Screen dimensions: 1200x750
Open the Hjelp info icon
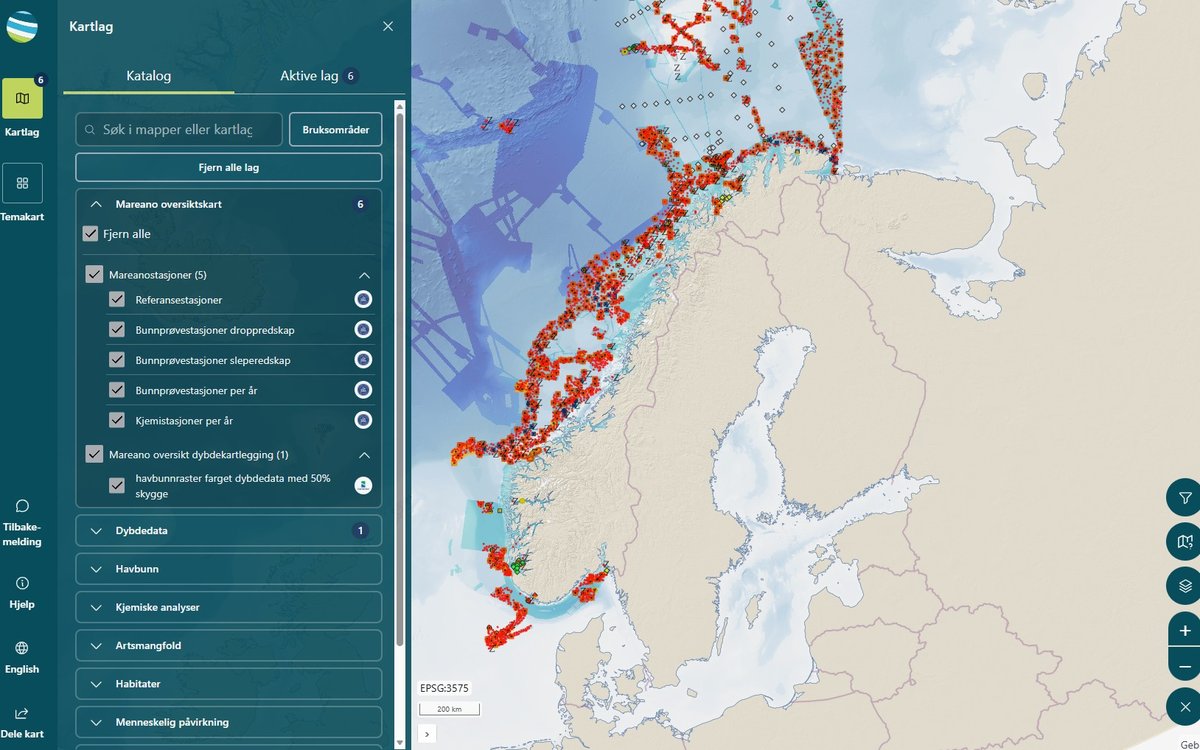tap(22, 583)
